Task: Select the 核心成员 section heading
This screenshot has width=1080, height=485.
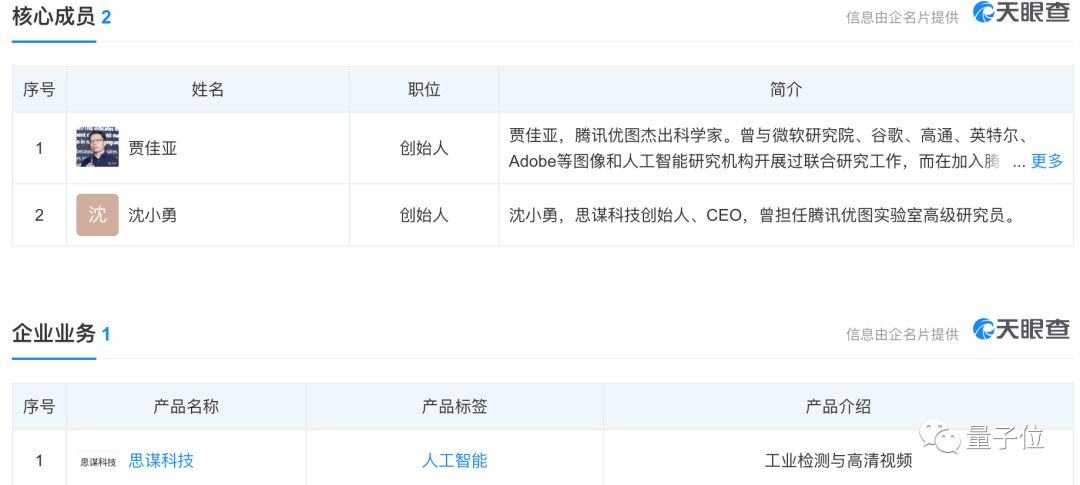Action: pos(53,16)
